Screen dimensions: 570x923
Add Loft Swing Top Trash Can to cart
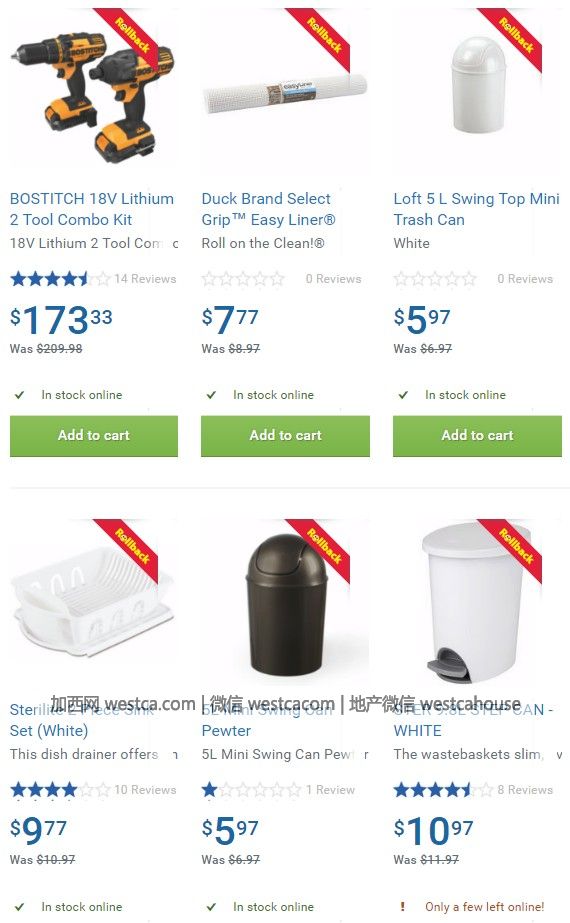coord(478,436)
